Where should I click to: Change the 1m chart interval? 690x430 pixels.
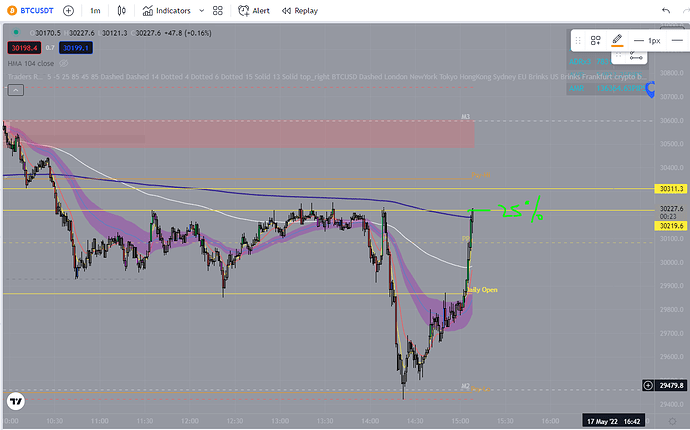click(x=95, y=11)
